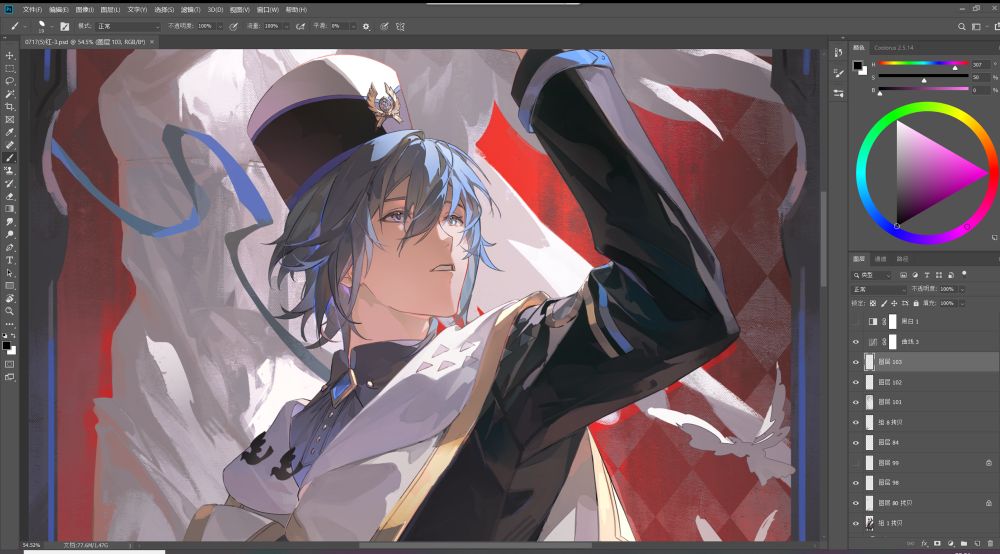Select the Crop tool
The width and height of the screenshot is (1000, 554).
[x=10, y=107]
